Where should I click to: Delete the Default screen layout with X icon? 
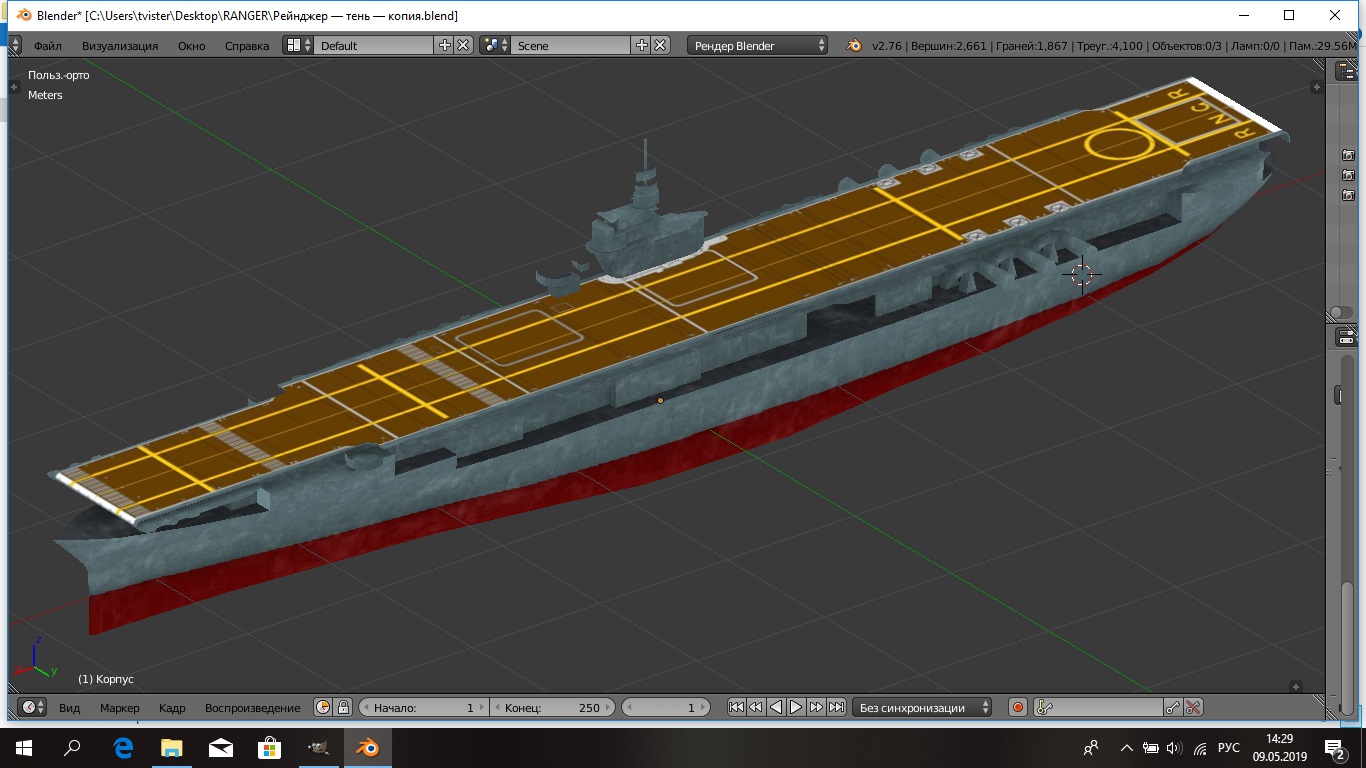[x=463, y=45]
